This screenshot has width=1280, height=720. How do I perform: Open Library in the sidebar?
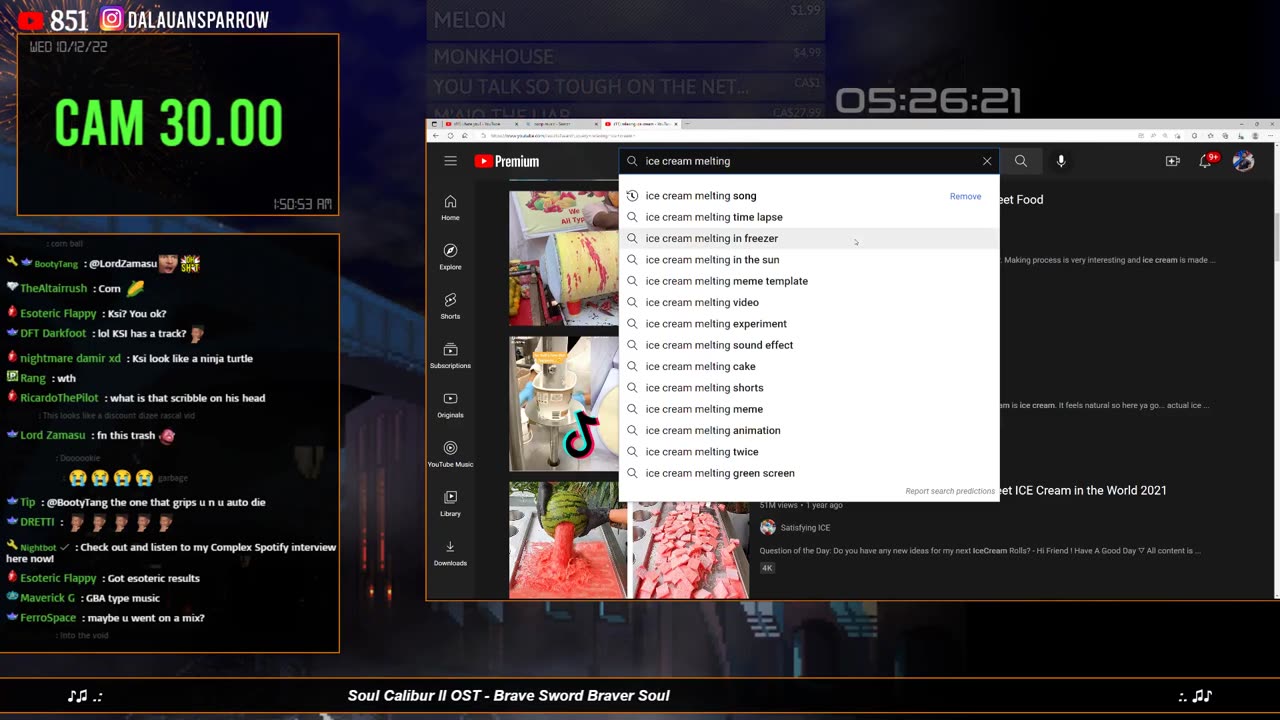[x=451, y=503]
